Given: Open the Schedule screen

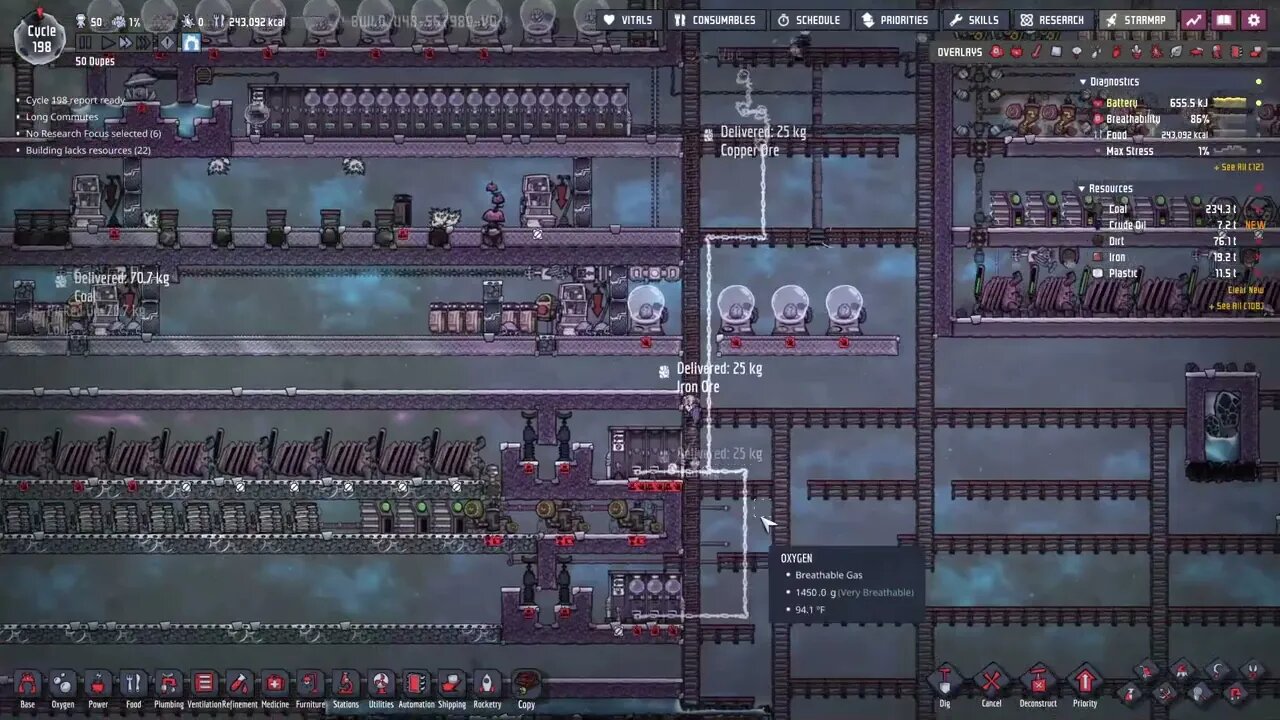Looking at the screenshot, I should [809, 20].
